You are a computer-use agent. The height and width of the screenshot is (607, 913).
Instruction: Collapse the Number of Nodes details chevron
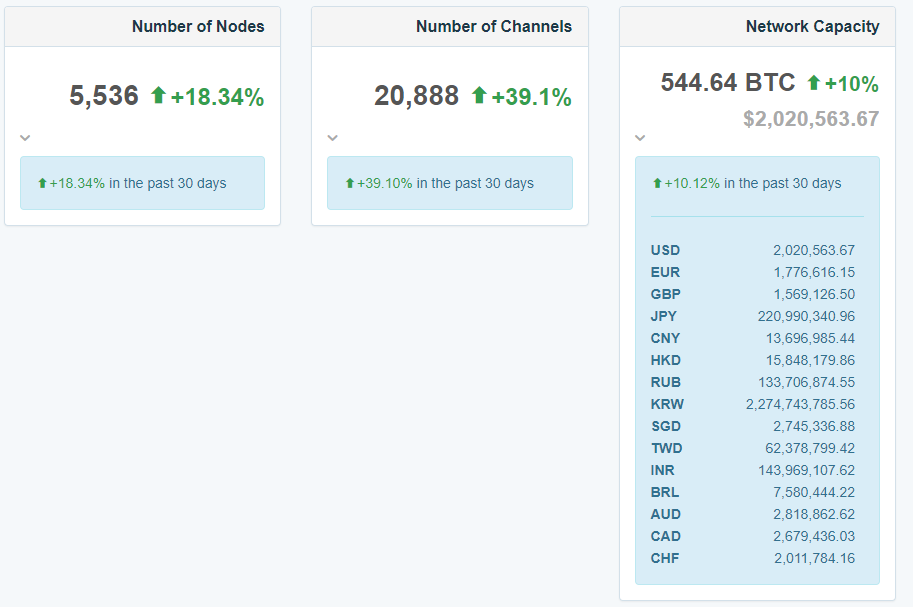coord(26,138)
